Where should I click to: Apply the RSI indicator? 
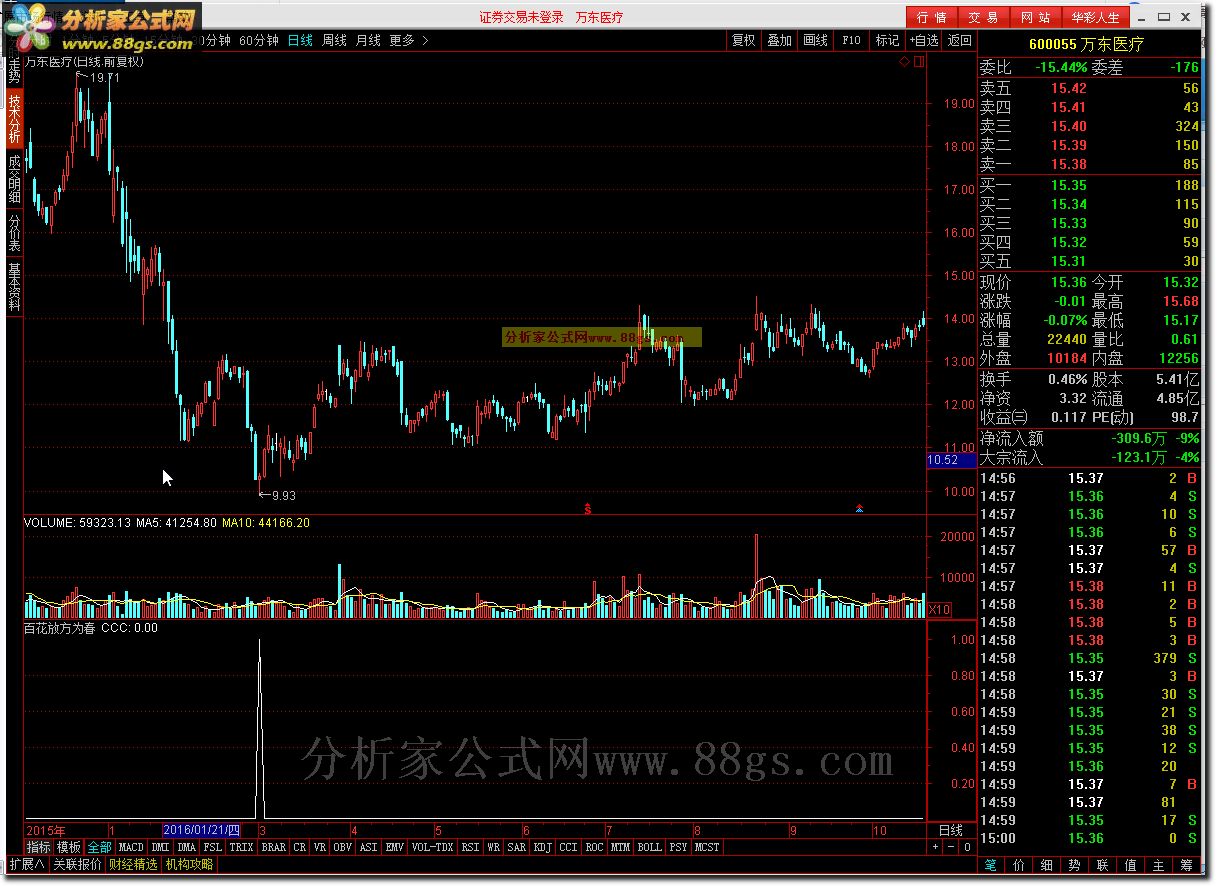[x=470, y=847]
